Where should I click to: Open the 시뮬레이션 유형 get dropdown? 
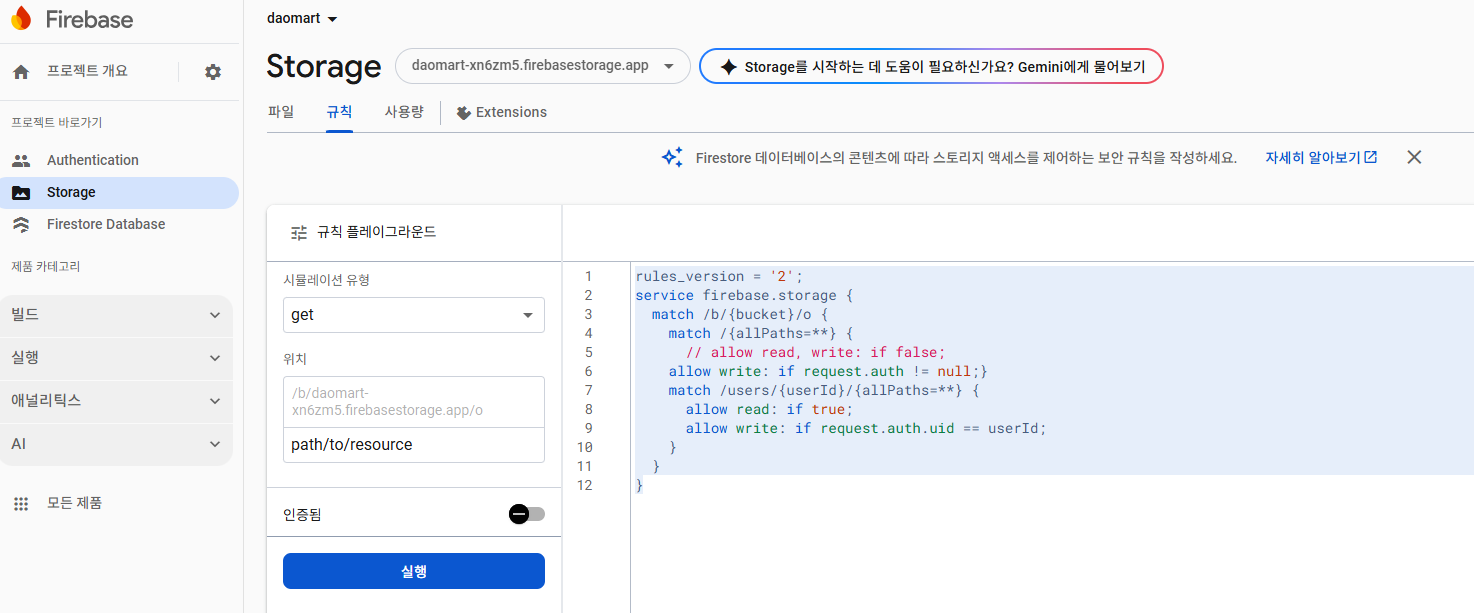click(x=414, y=315)
